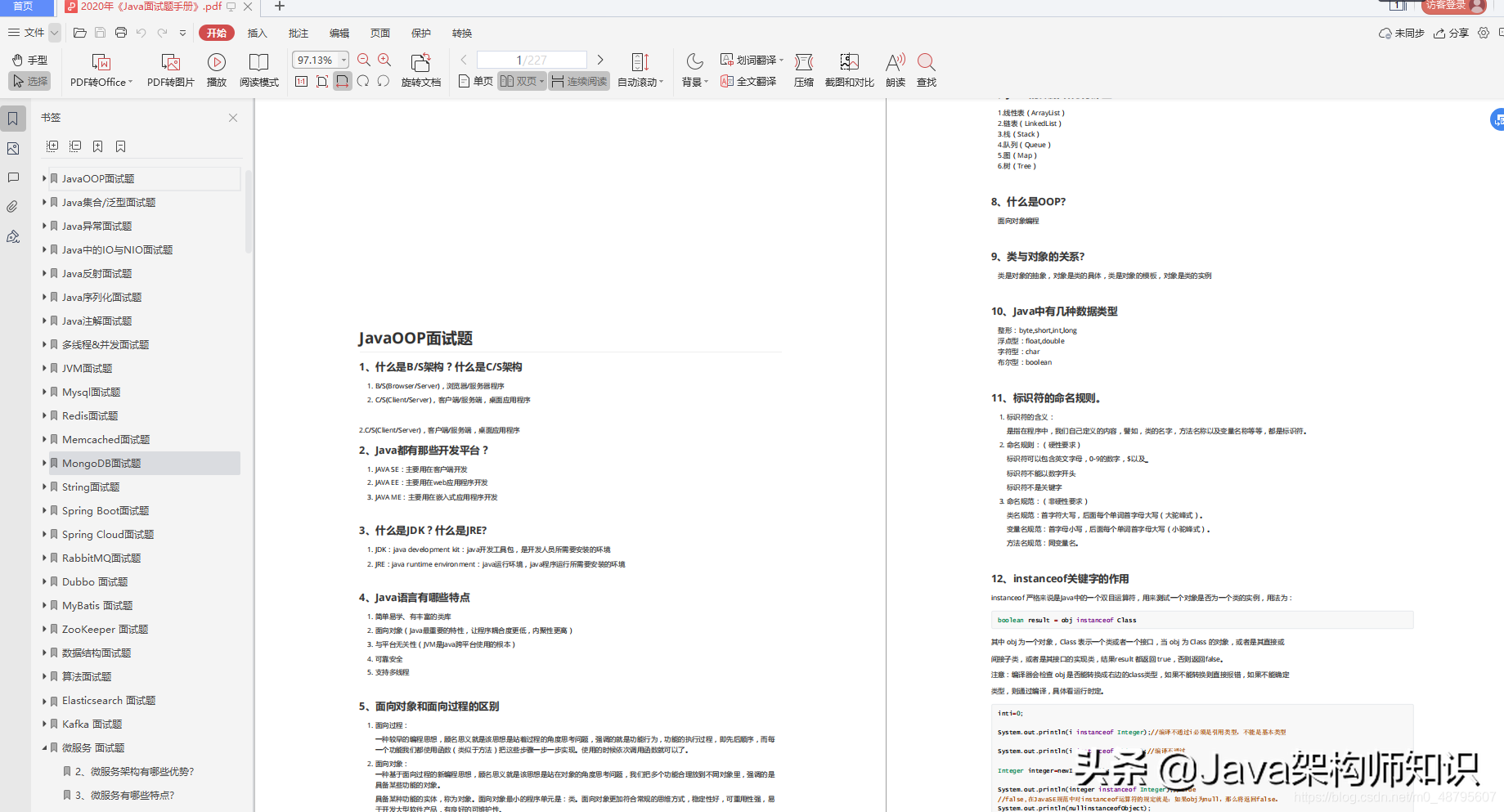The image size is (1504, 812).
Task: Toggle 连续阅读 continuous reading
Action: tap(579, 81)
